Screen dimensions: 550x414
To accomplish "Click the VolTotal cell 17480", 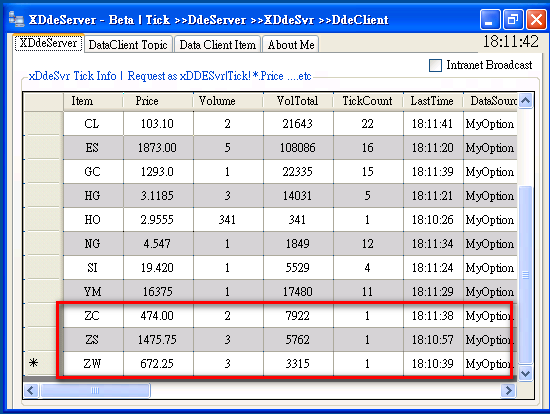I will [298, 292].
